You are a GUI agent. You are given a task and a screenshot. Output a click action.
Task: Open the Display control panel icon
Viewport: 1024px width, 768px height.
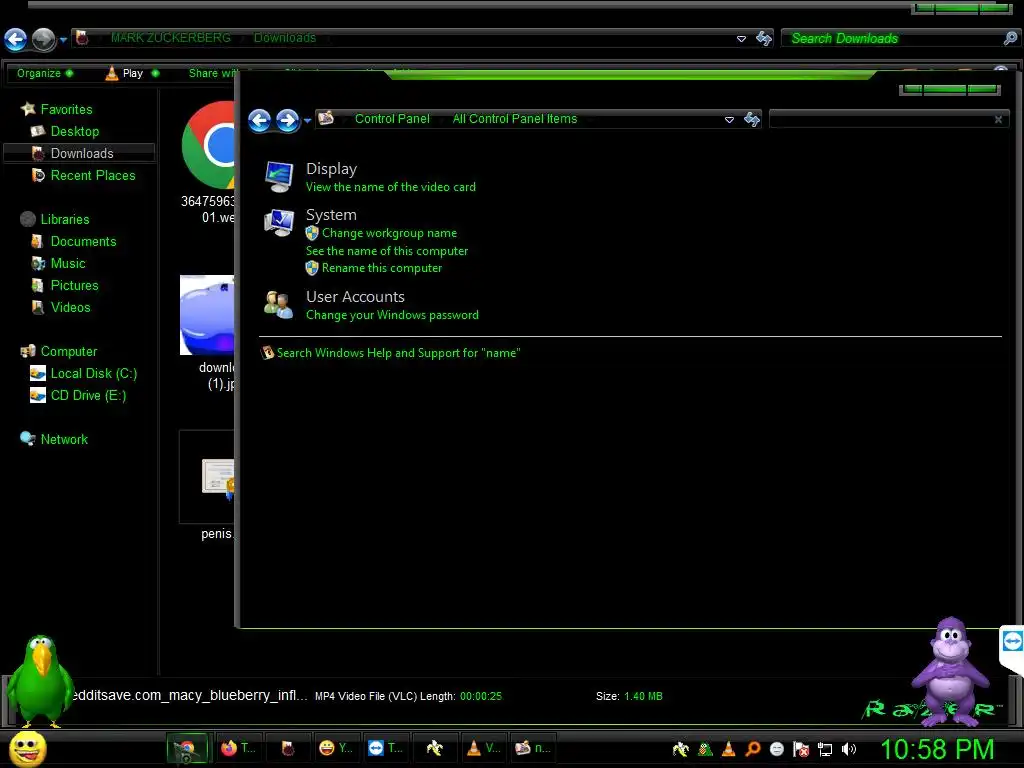coord(279,176)
